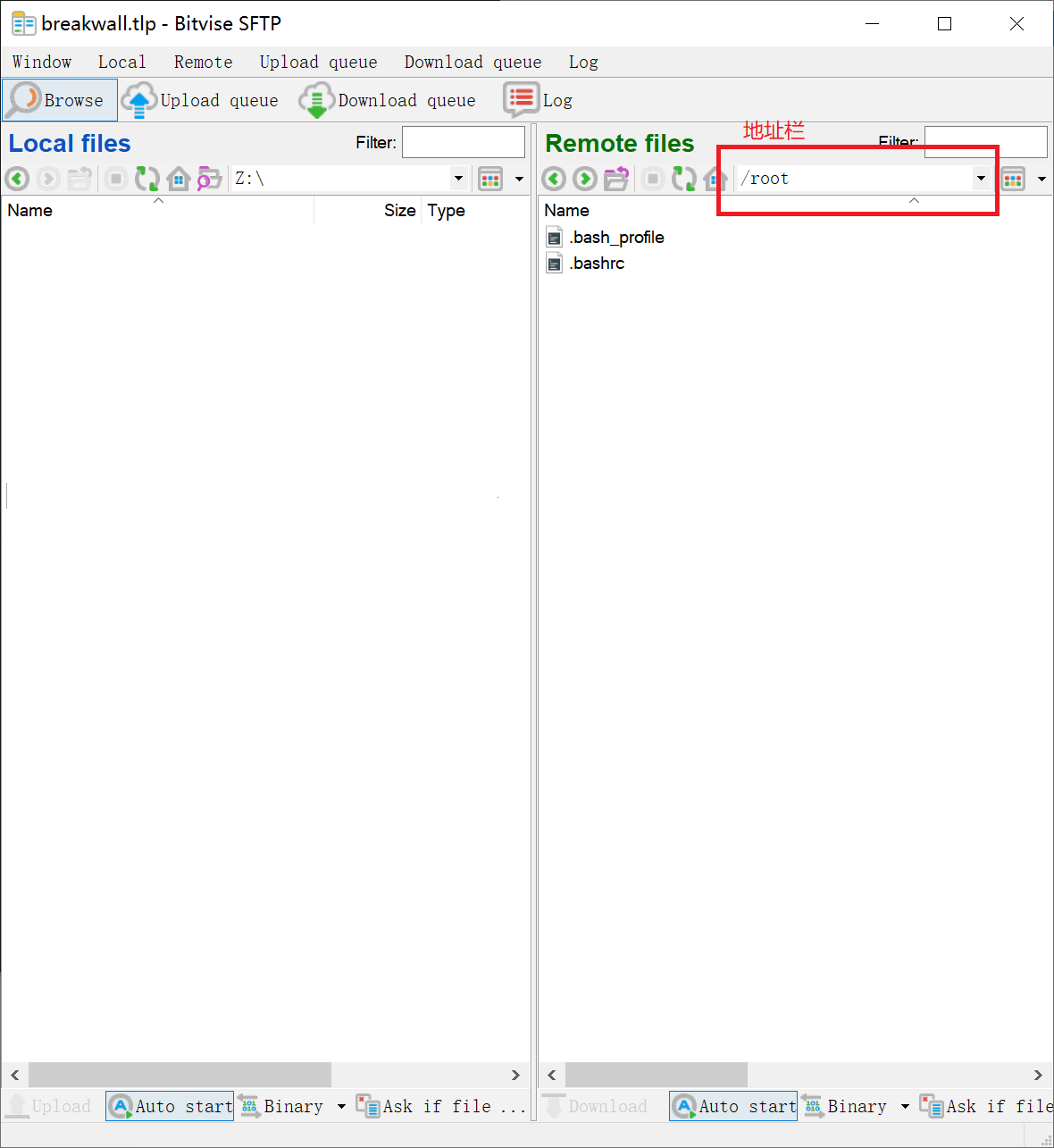The width and height of the screenshot is (1054, 1148).
Task: Toggle Auto start in Local pane
Action: pos(170,1106)
